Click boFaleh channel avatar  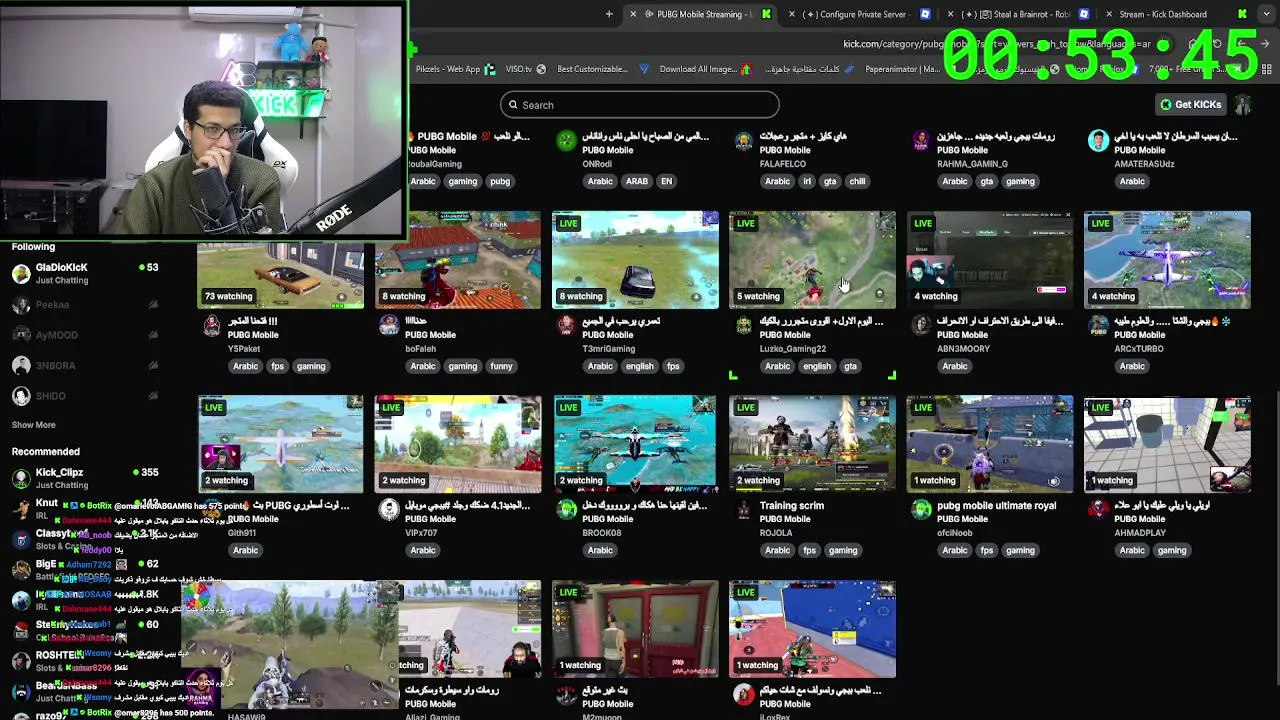(x=389, y=325)
